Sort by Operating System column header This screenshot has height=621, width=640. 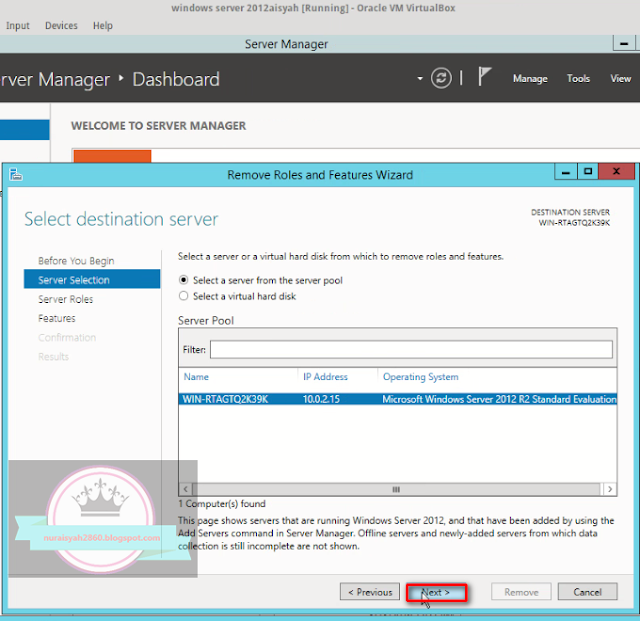click(420, 377)
